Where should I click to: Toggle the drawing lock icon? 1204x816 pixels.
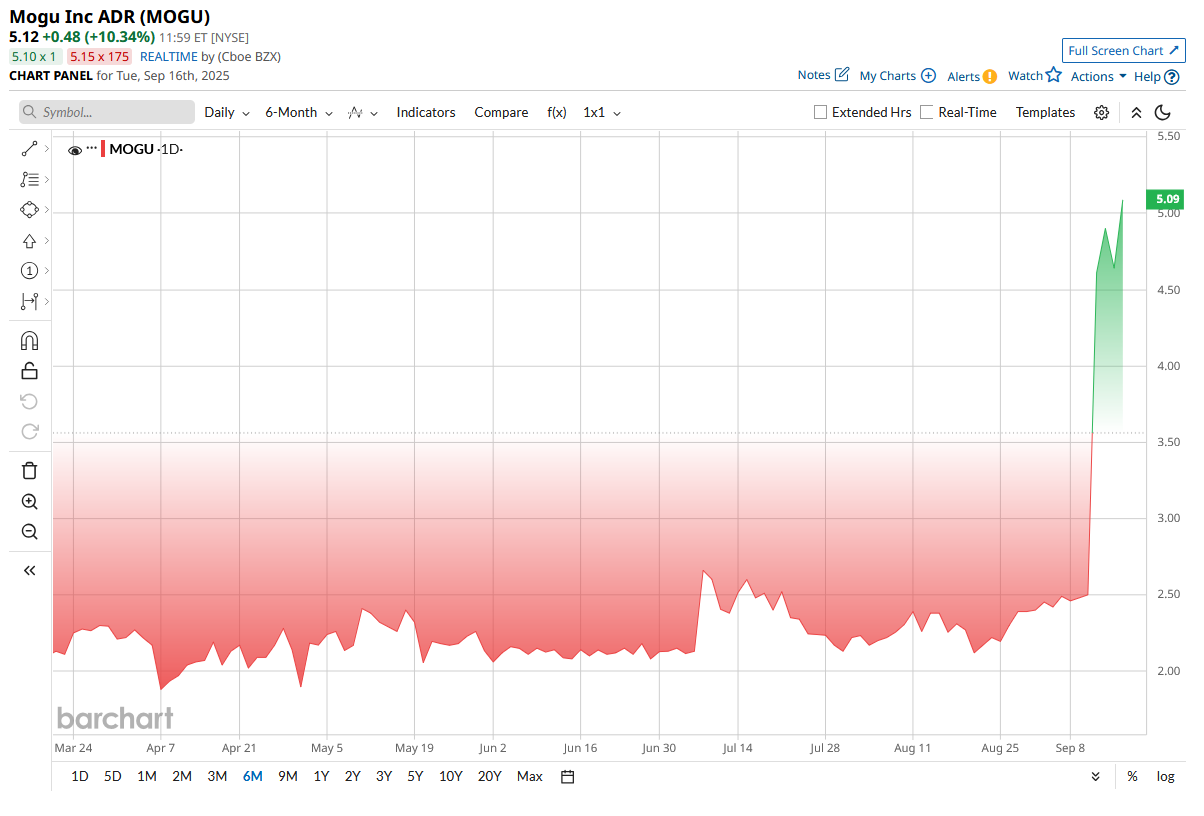[29, 371]
